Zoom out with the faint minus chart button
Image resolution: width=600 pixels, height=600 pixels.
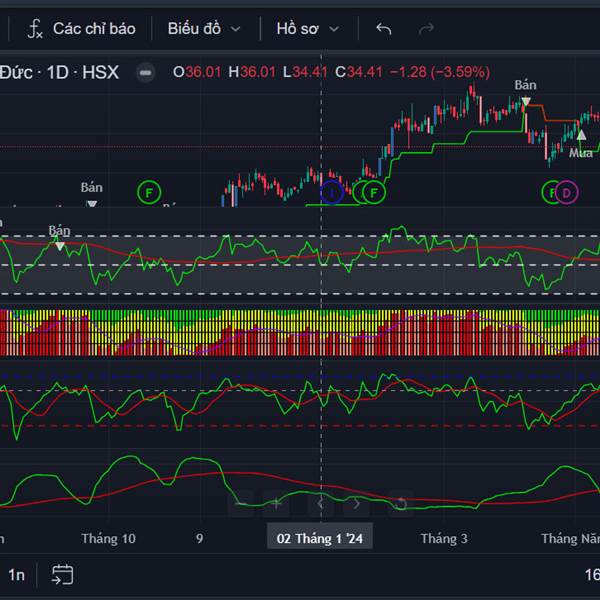coord(241,504)
